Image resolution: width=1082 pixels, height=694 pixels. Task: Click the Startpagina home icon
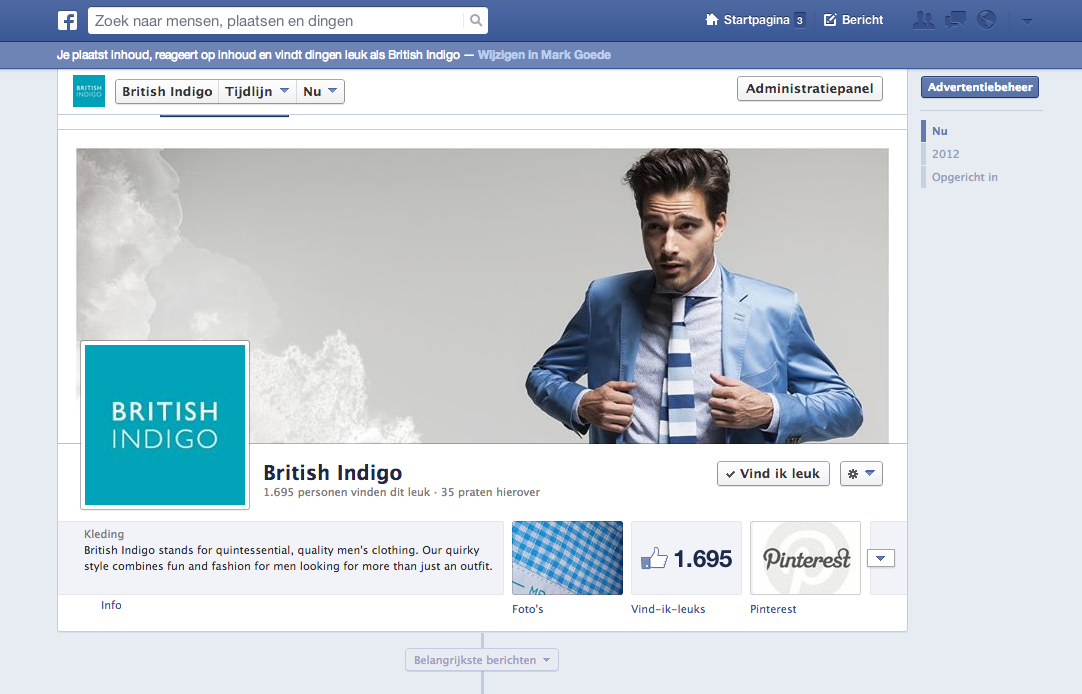coord(711,19)
